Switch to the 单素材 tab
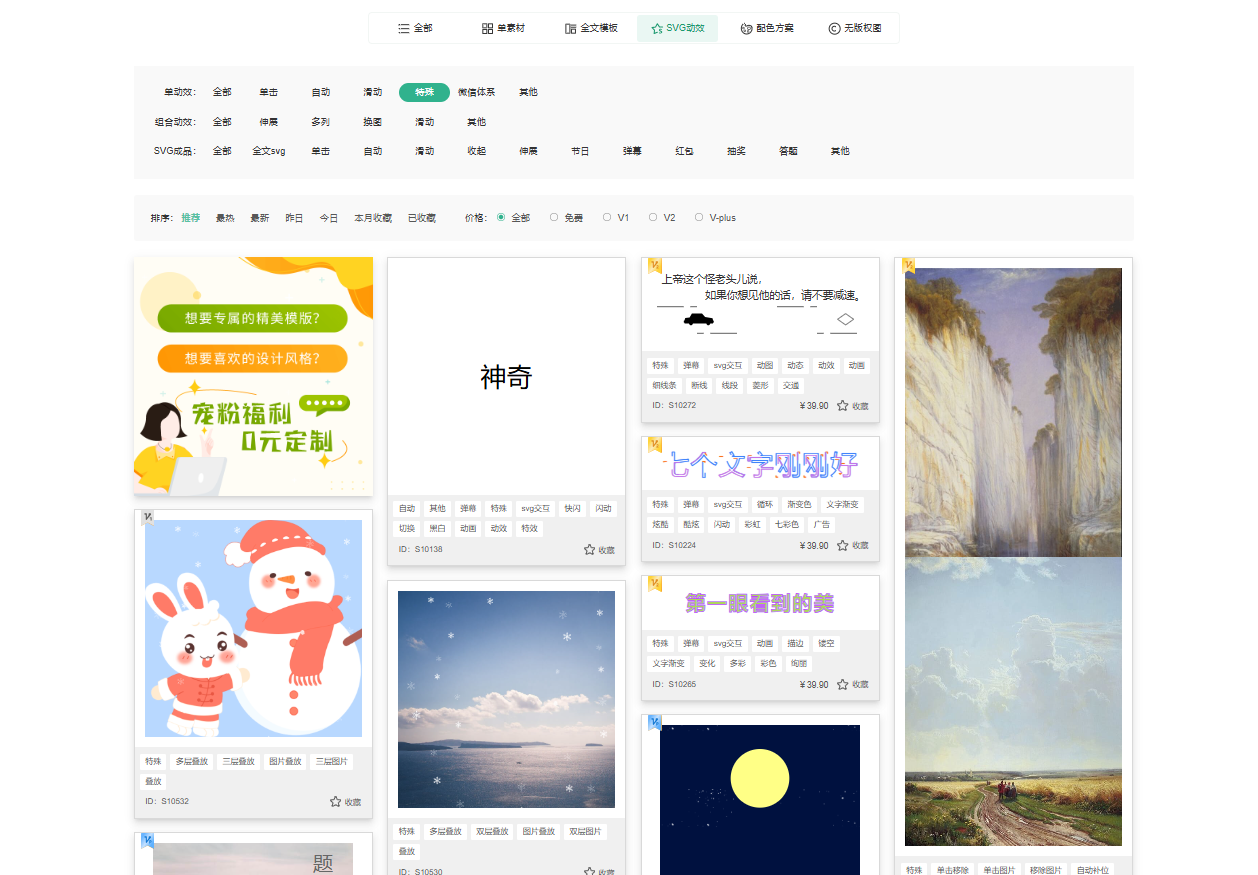 pos(506,28)
